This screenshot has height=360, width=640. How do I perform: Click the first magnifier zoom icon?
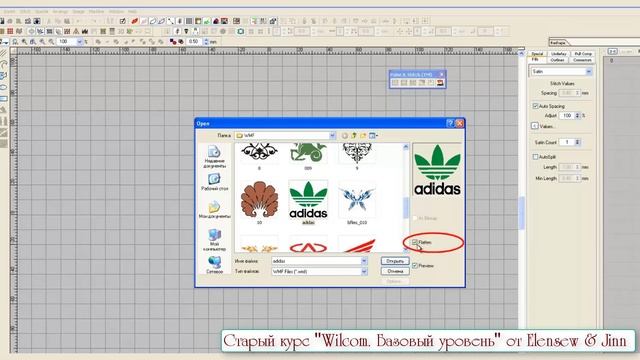click(x=15, y=42)
